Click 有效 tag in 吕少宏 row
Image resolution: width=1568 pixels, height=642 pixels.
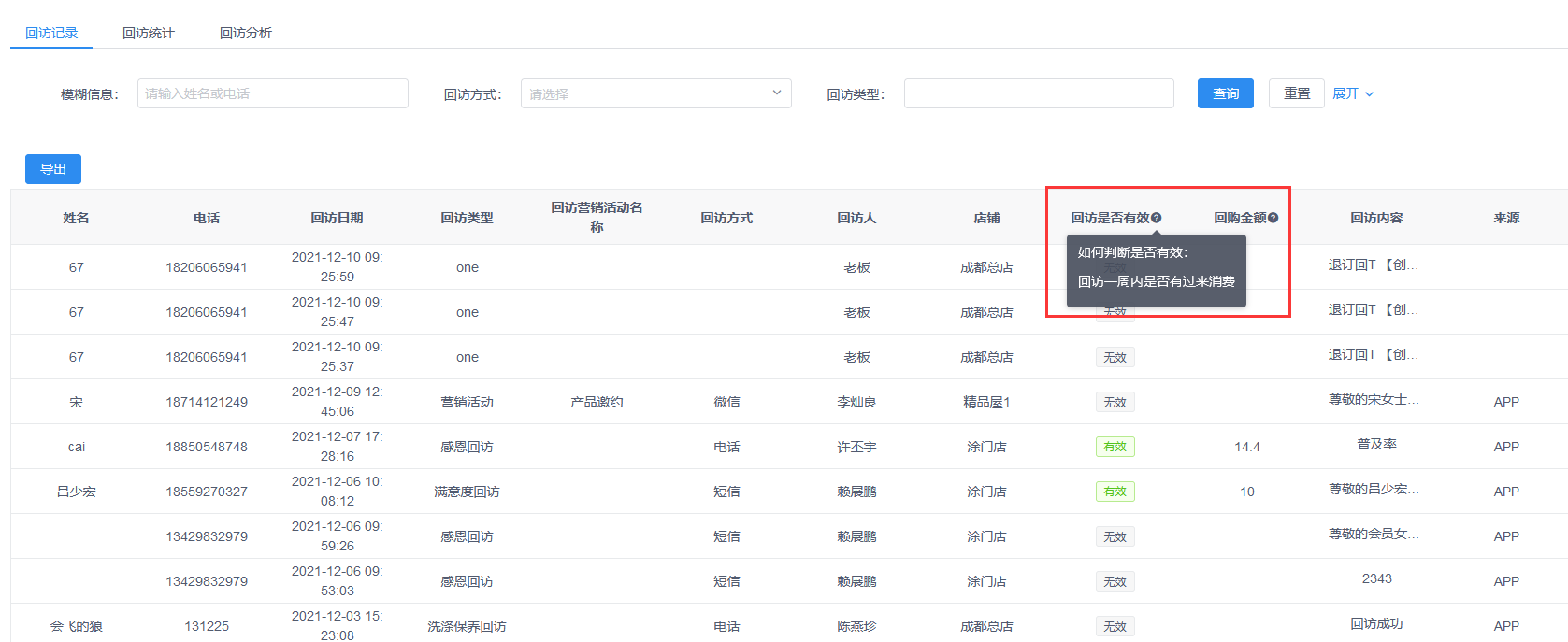point(1115,492)
